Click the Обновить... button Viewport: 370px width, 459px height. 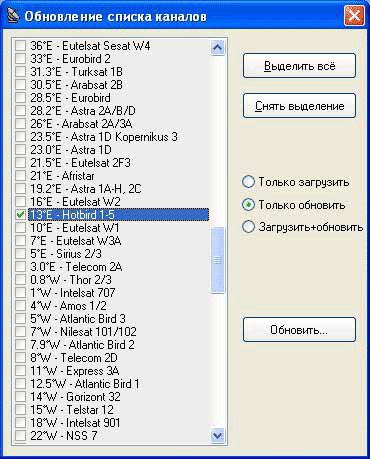click(299, 330)
